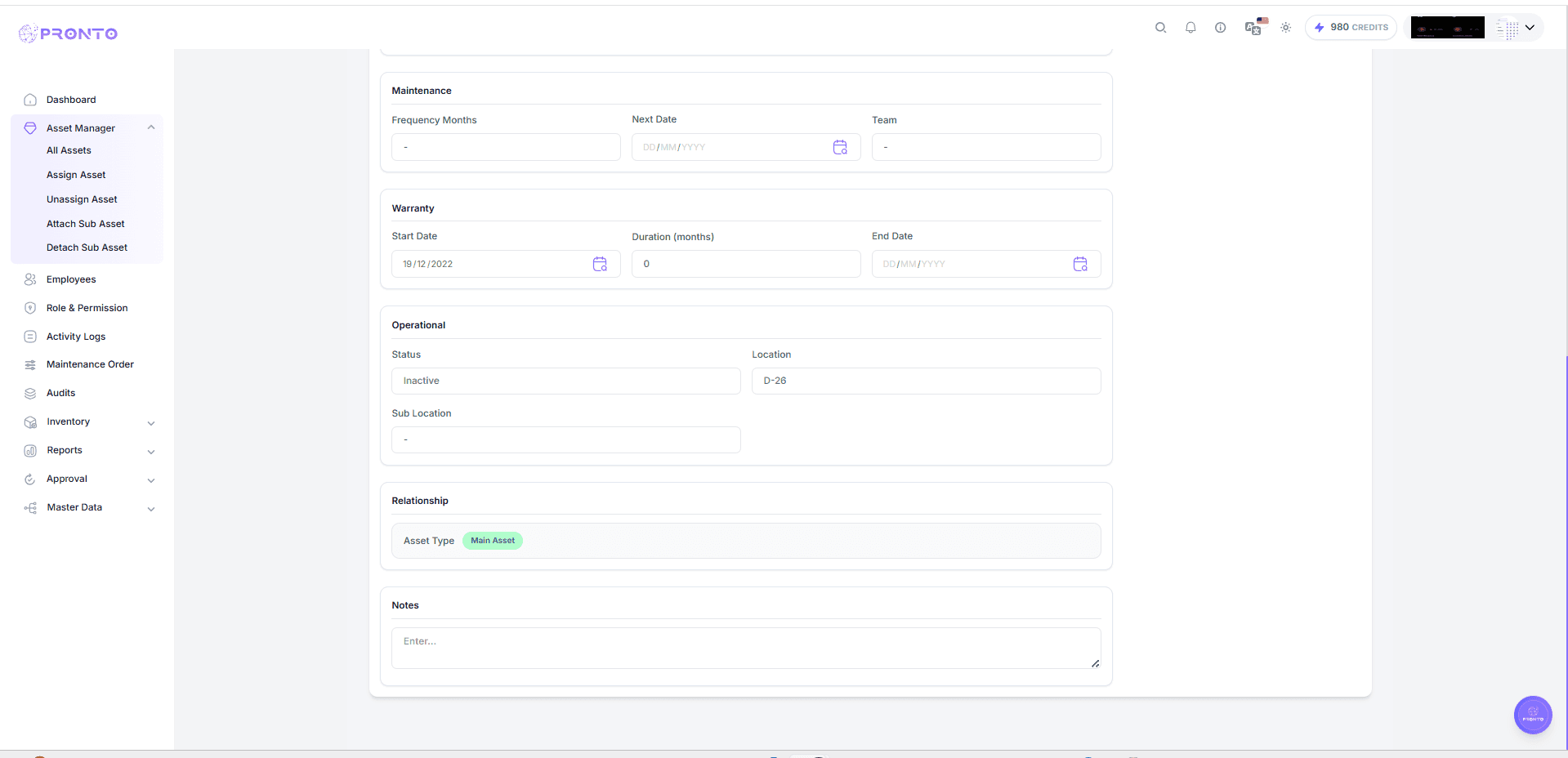
Task: Open the Warranty Start Date calendar picker
Action: [x=601, y=263]
